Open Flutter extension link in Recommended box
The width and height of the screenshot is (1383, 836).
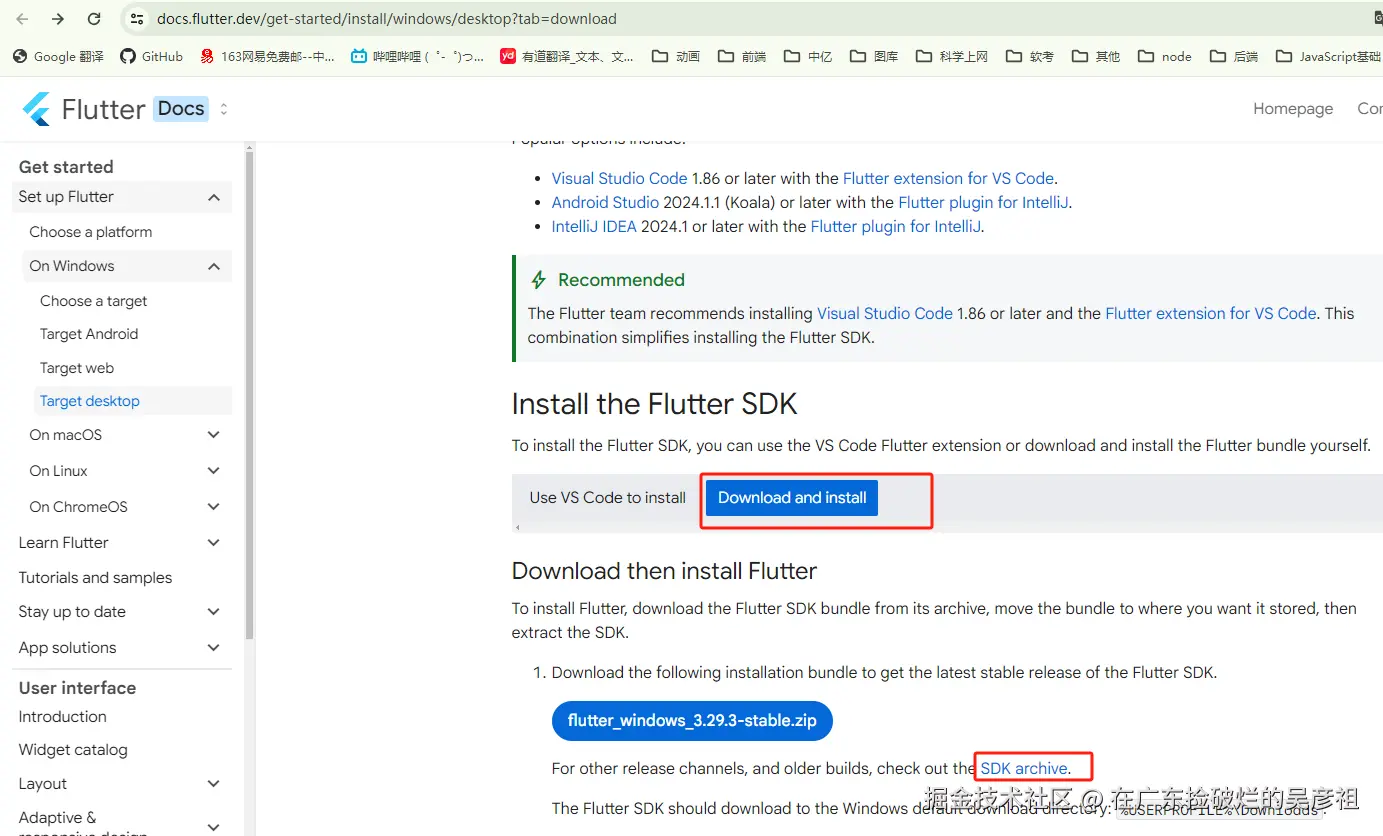(1210, 313)
